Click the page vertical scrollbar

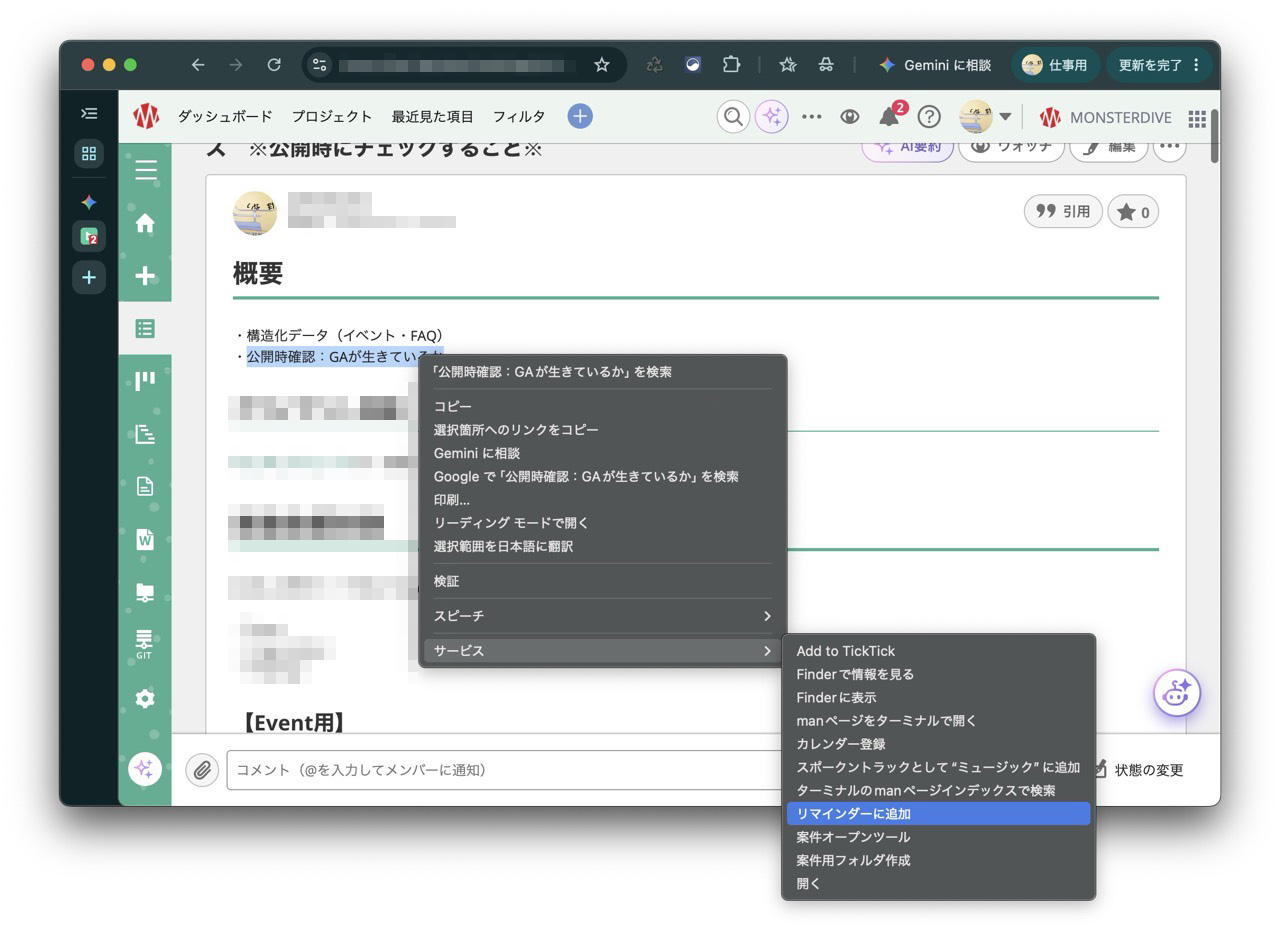1214,135
